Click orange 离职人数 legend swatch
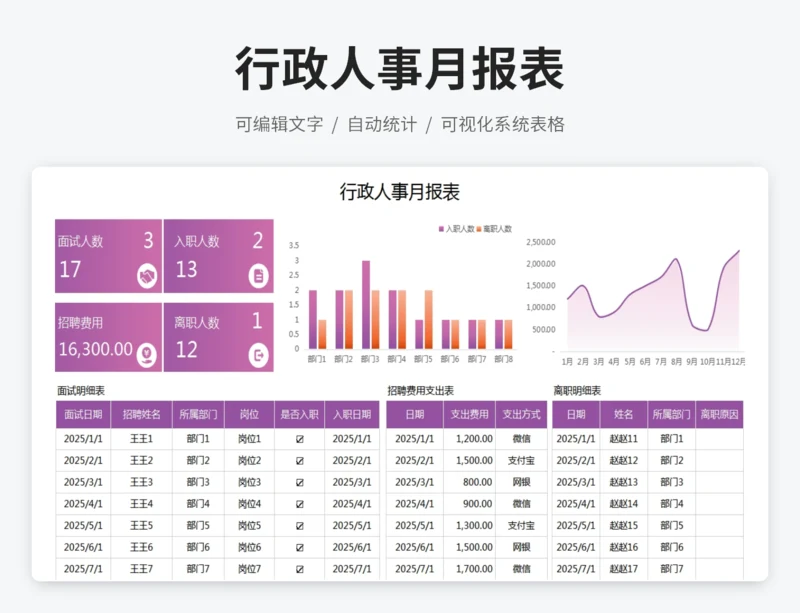This screenshot has width=800, height=613. pos(479,229)
